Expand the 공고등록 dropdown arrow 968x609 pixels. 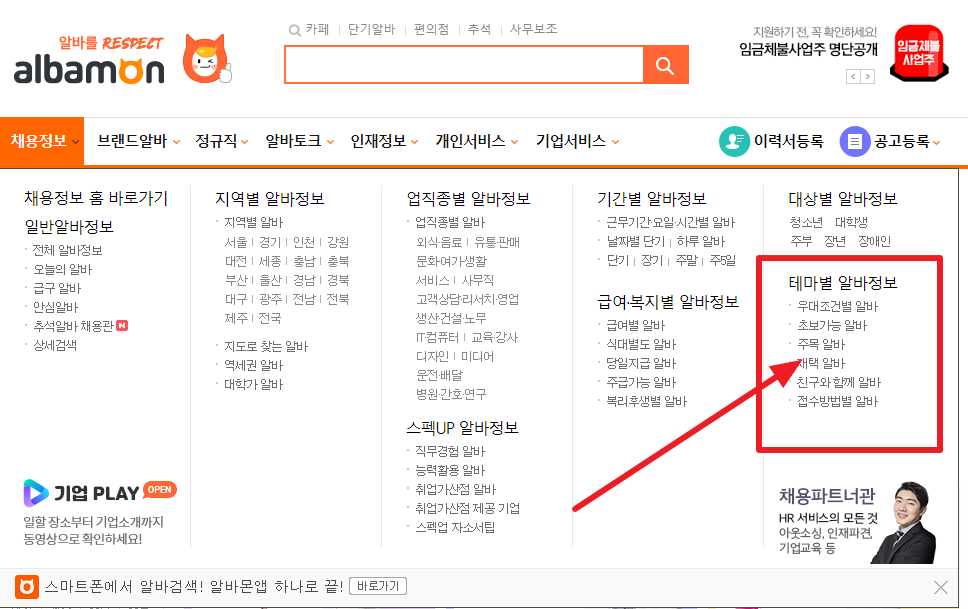pos(937,143)
